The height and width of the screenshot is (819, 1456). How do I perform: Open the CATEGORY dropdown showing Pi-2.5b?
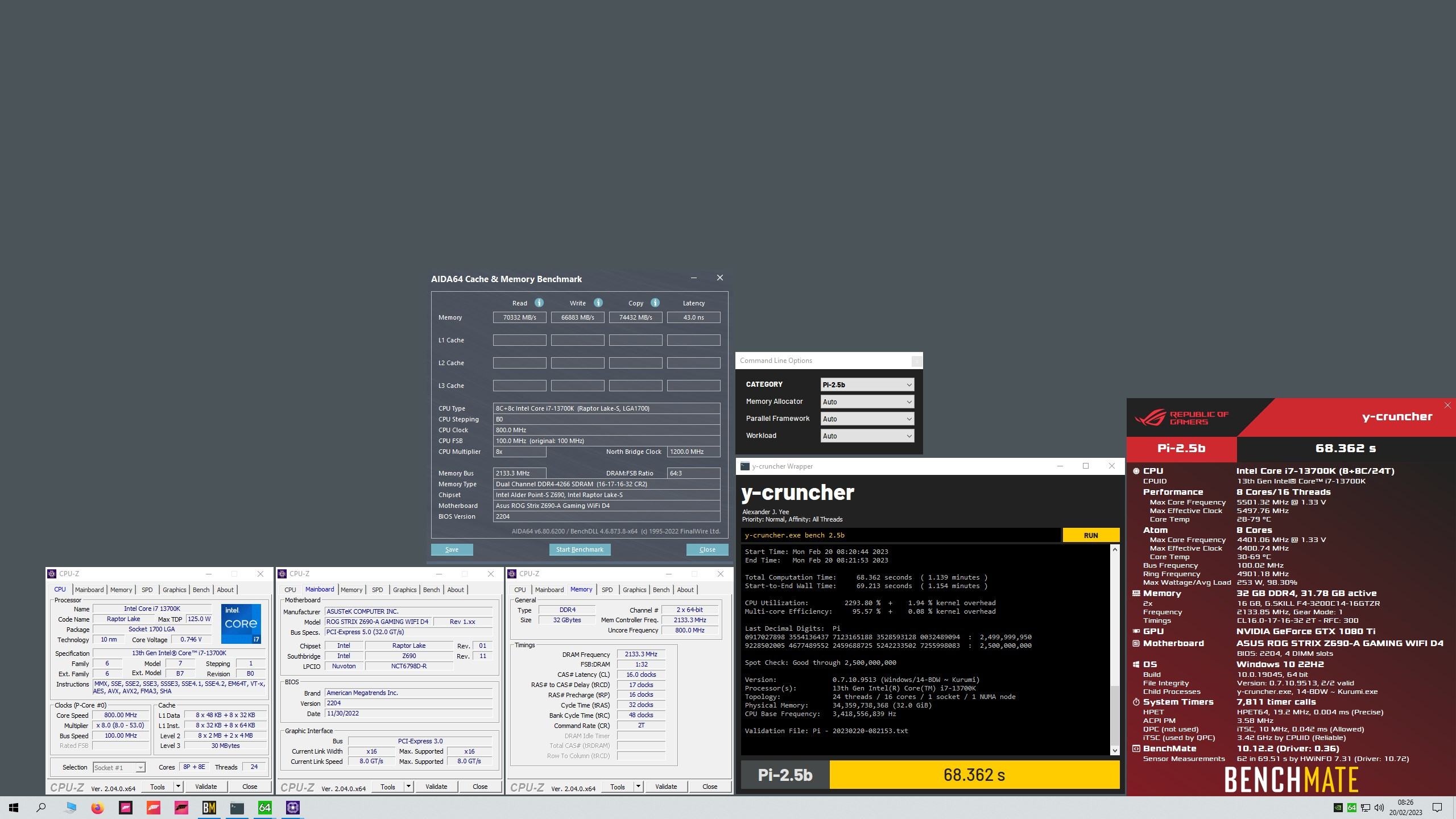(867, 384)
